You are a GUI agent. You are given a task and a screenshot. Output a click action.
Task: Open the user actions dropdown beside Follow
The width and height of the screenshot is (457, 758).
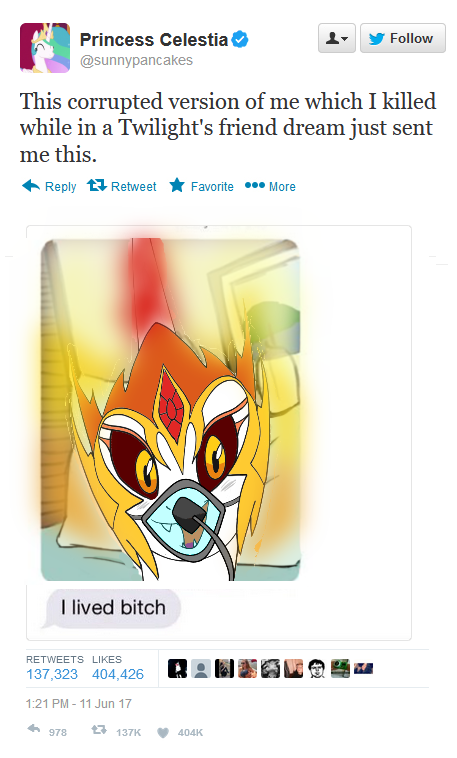click(337, 38)
